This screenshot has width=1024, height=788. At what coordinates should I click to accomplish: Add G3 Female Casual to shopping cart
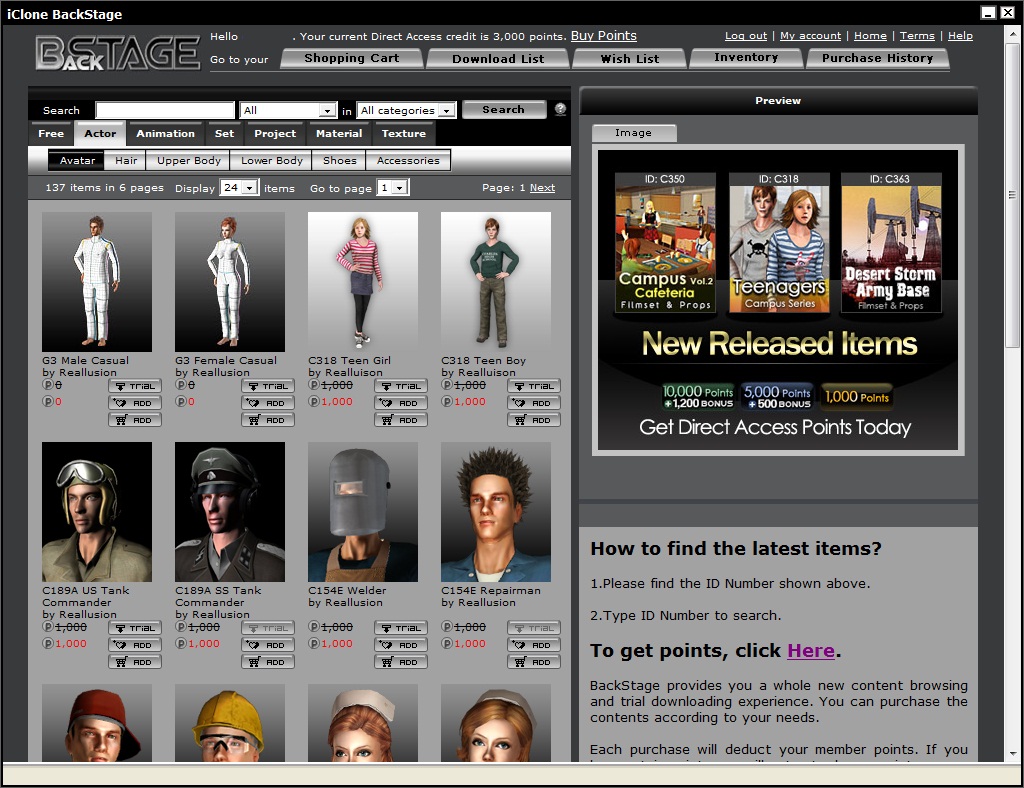(268, 420)
